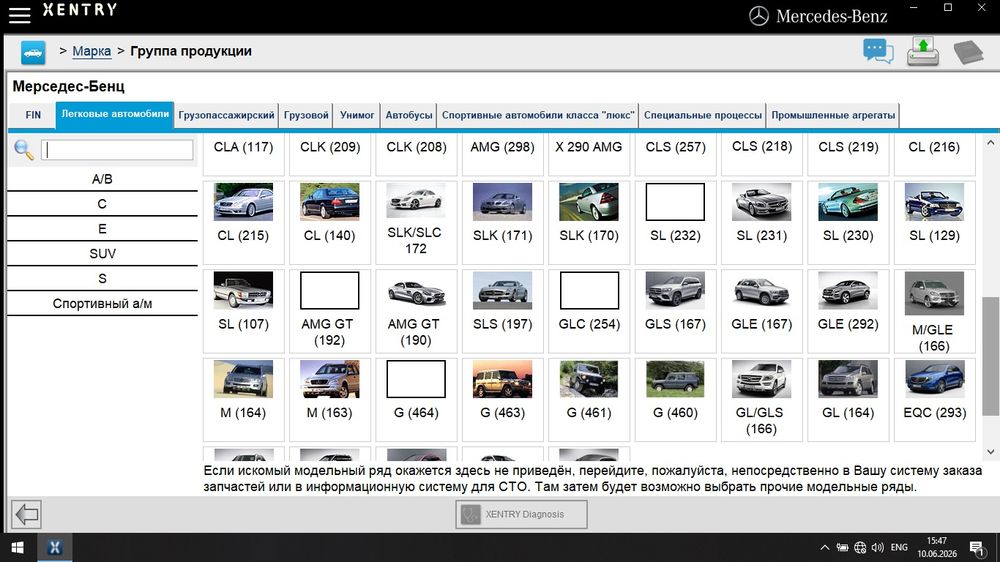Select G (464) model
The height and width of the screenshot is (562, 1000).
[x=416, y=399]
